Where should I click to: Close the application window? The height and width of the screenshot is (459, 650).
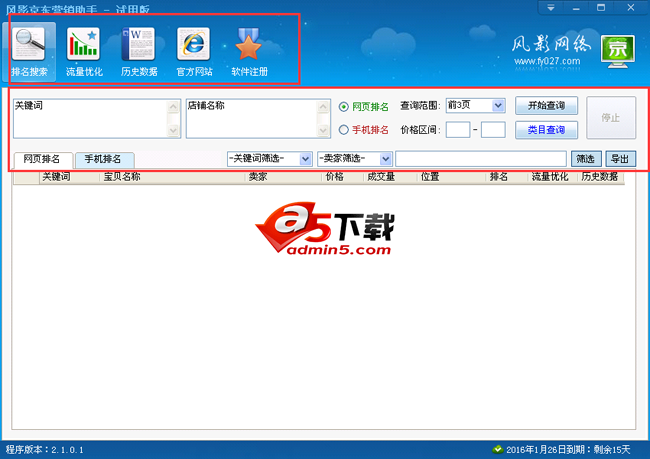pyautogui.click(x=631, y=8)
